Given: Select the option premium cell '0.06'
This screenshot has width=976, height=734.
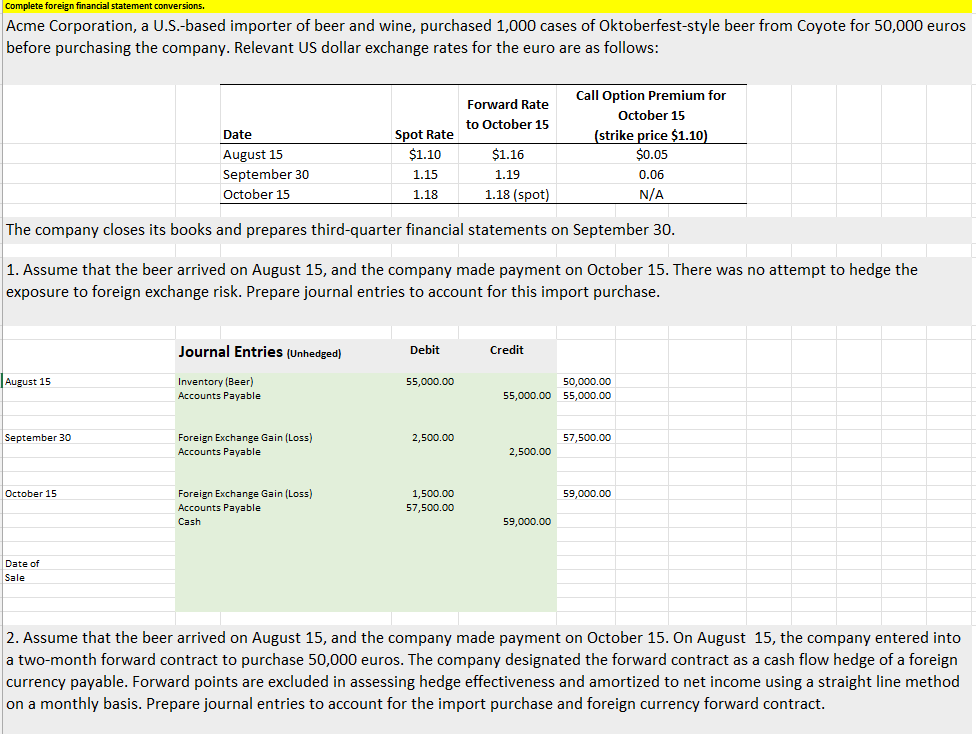Looking at the screenshot, I should click(x=651, y=174).
